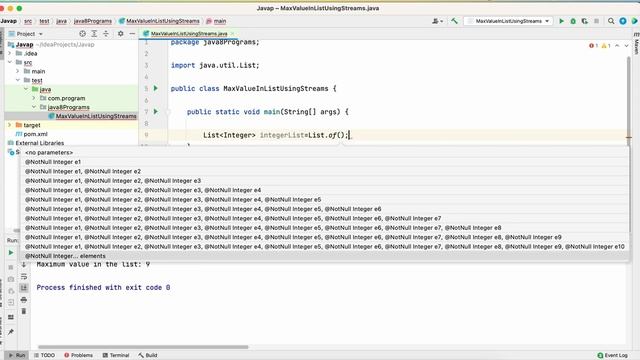Open the Problems tool window tab
Viewport: 640px width, 360px height.
click(78, 355)
